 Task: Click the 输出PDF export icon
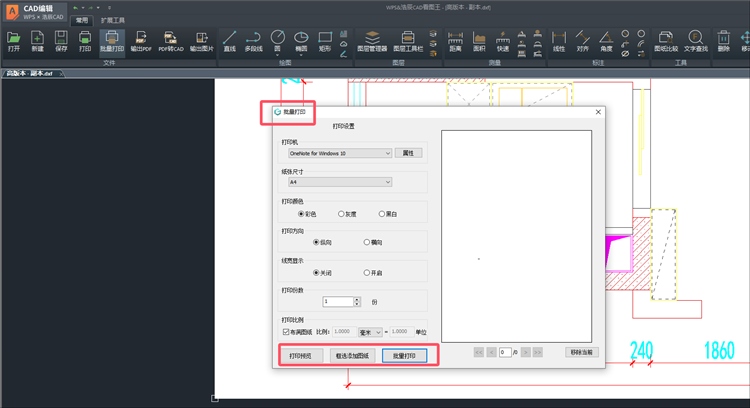pyautogui.click(x=141, y=40)
